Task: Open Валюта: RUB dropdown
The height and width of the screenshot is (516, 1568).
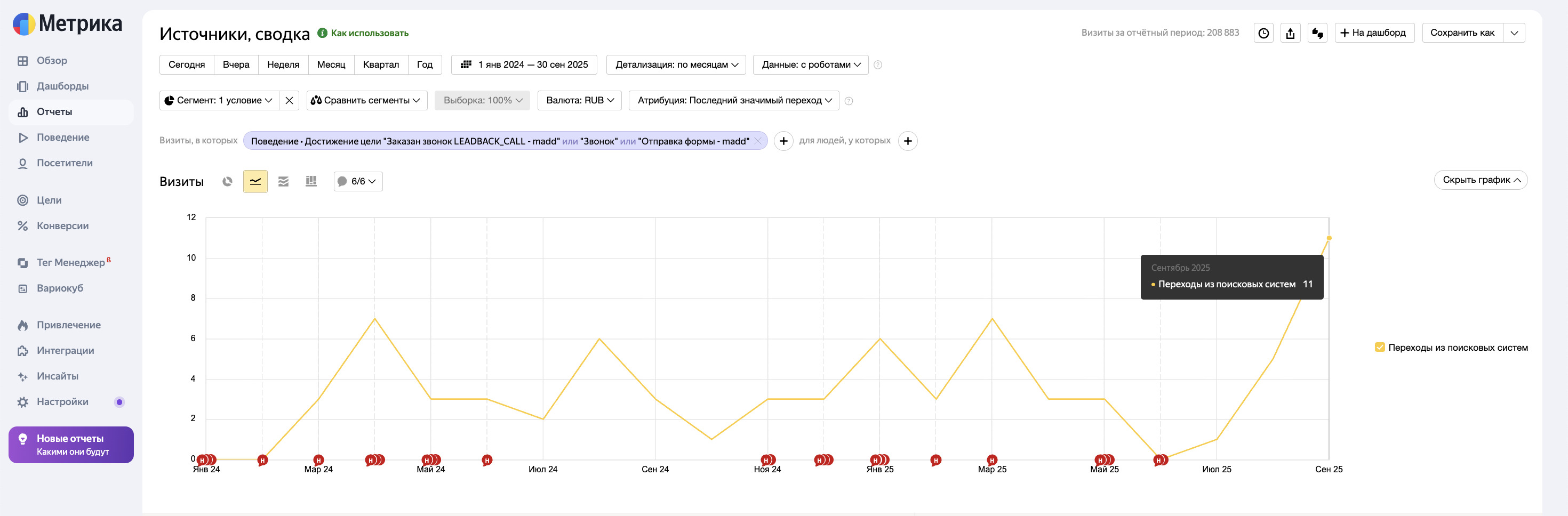Action: tap(580, 100)
